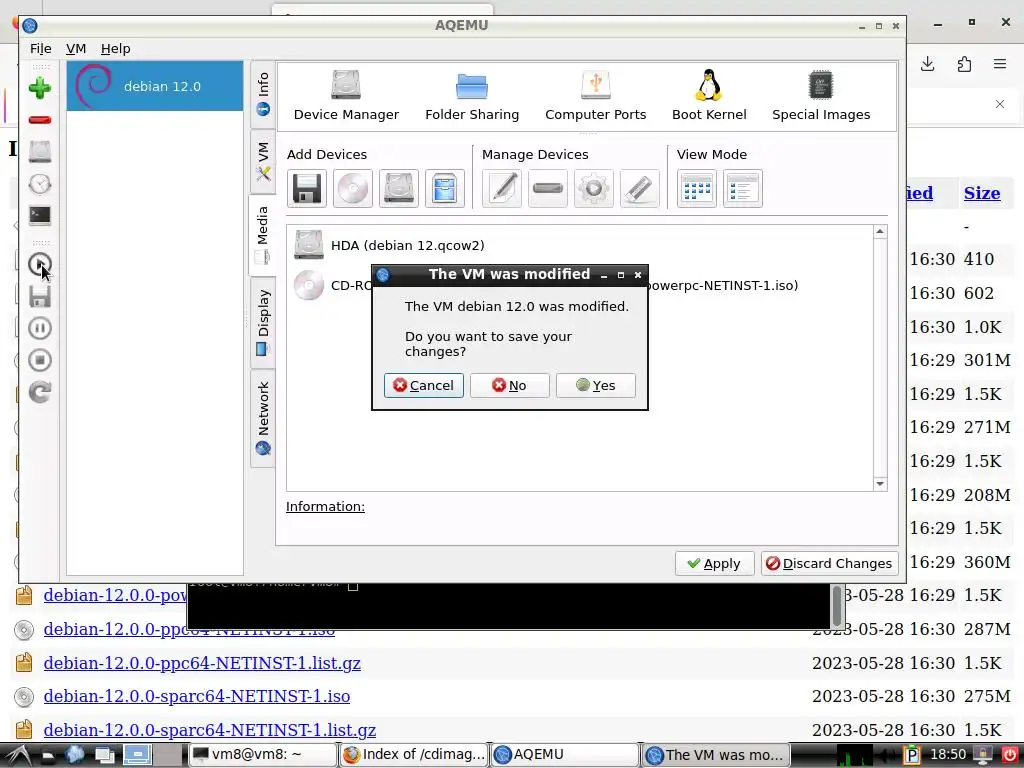1024x768 pixels.
Task: Click the gear quick format icon
Action: coord(594,189)
